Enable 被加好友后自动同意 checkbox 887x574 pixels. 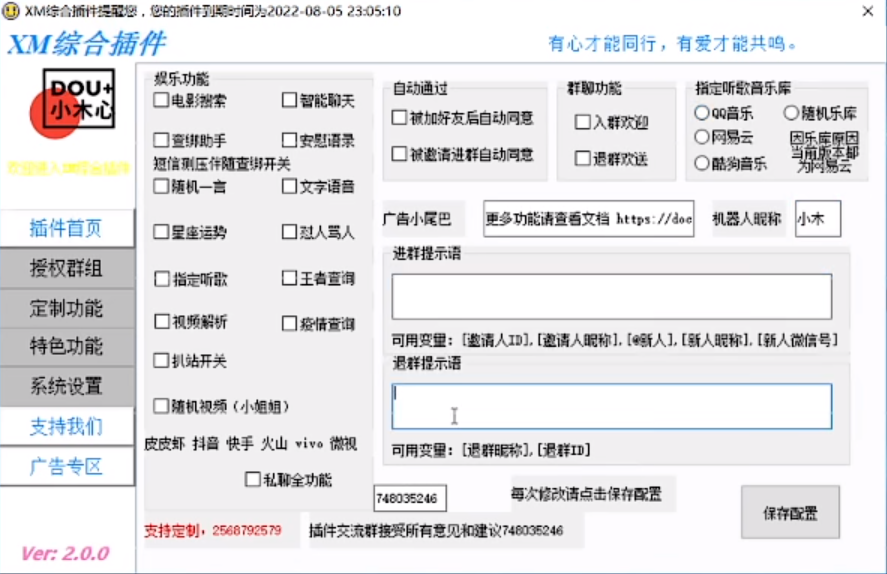pos(400,118)
